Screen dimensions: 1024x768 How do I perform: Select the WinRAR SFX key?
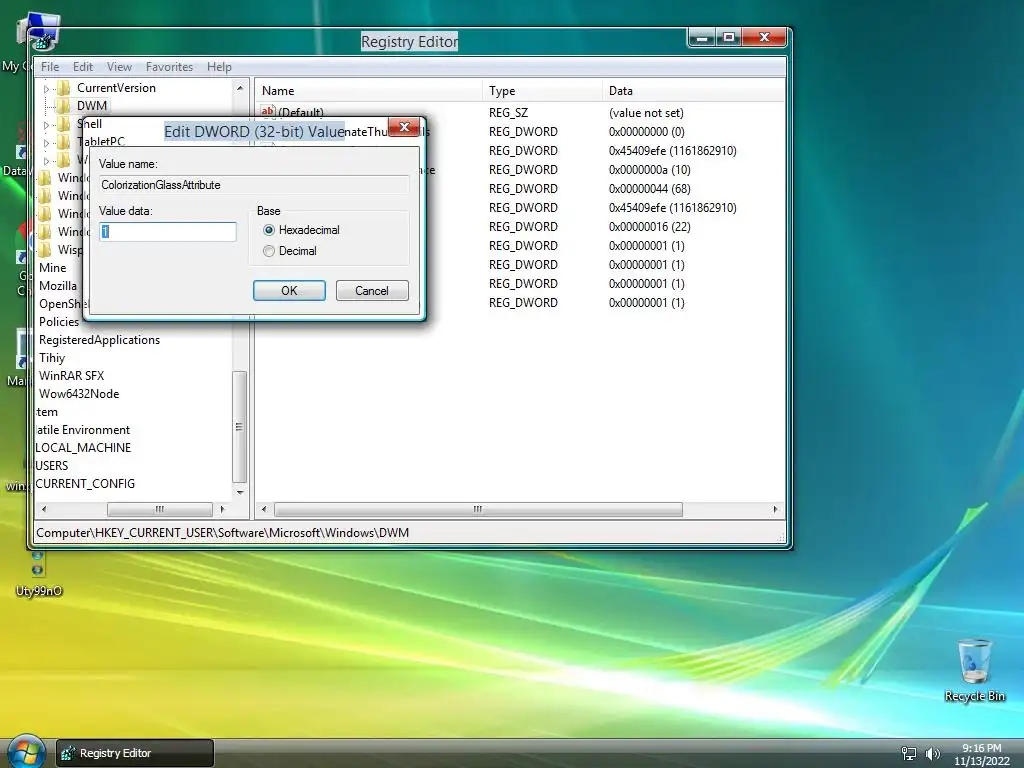[71, 376]
